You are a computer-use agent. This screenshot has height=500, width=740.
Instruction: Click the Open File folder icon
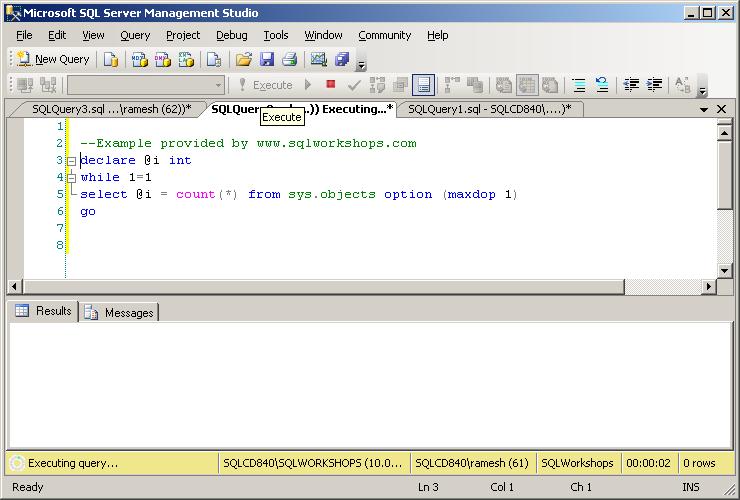click(x=244, y=59)
